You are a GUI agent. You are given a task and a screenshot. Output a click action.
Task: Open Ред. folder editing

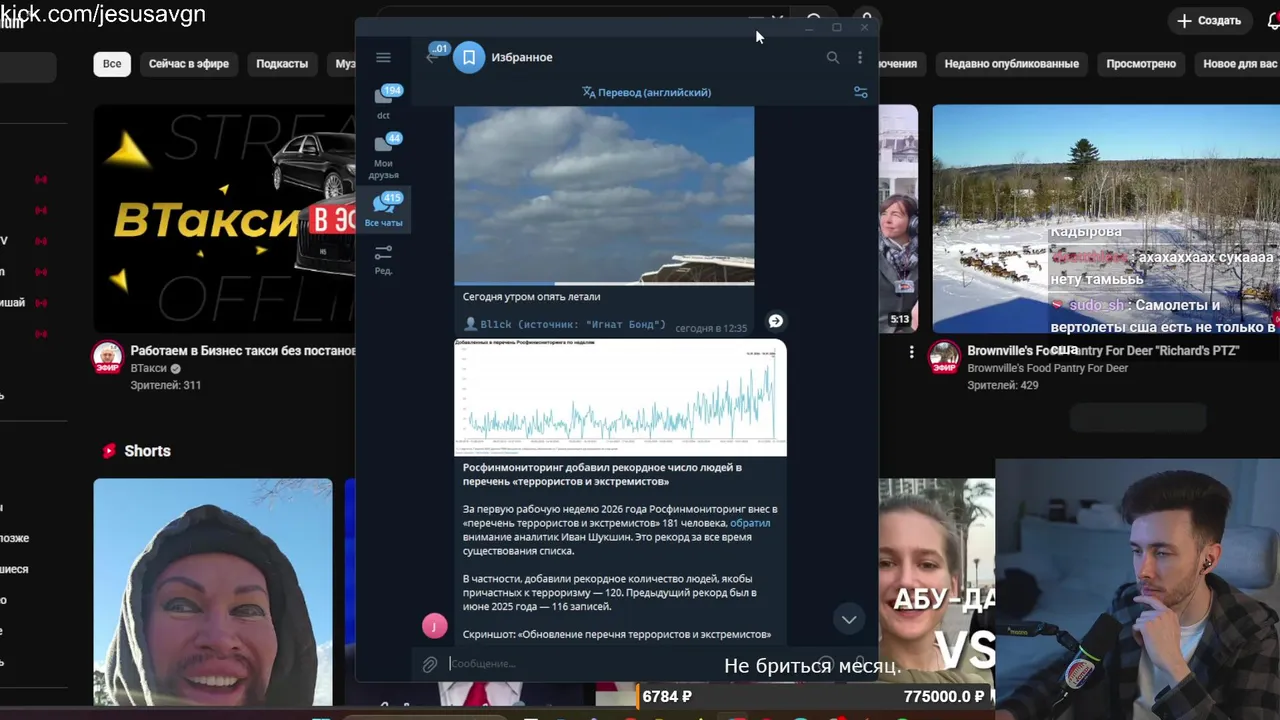tap(383, 259)
